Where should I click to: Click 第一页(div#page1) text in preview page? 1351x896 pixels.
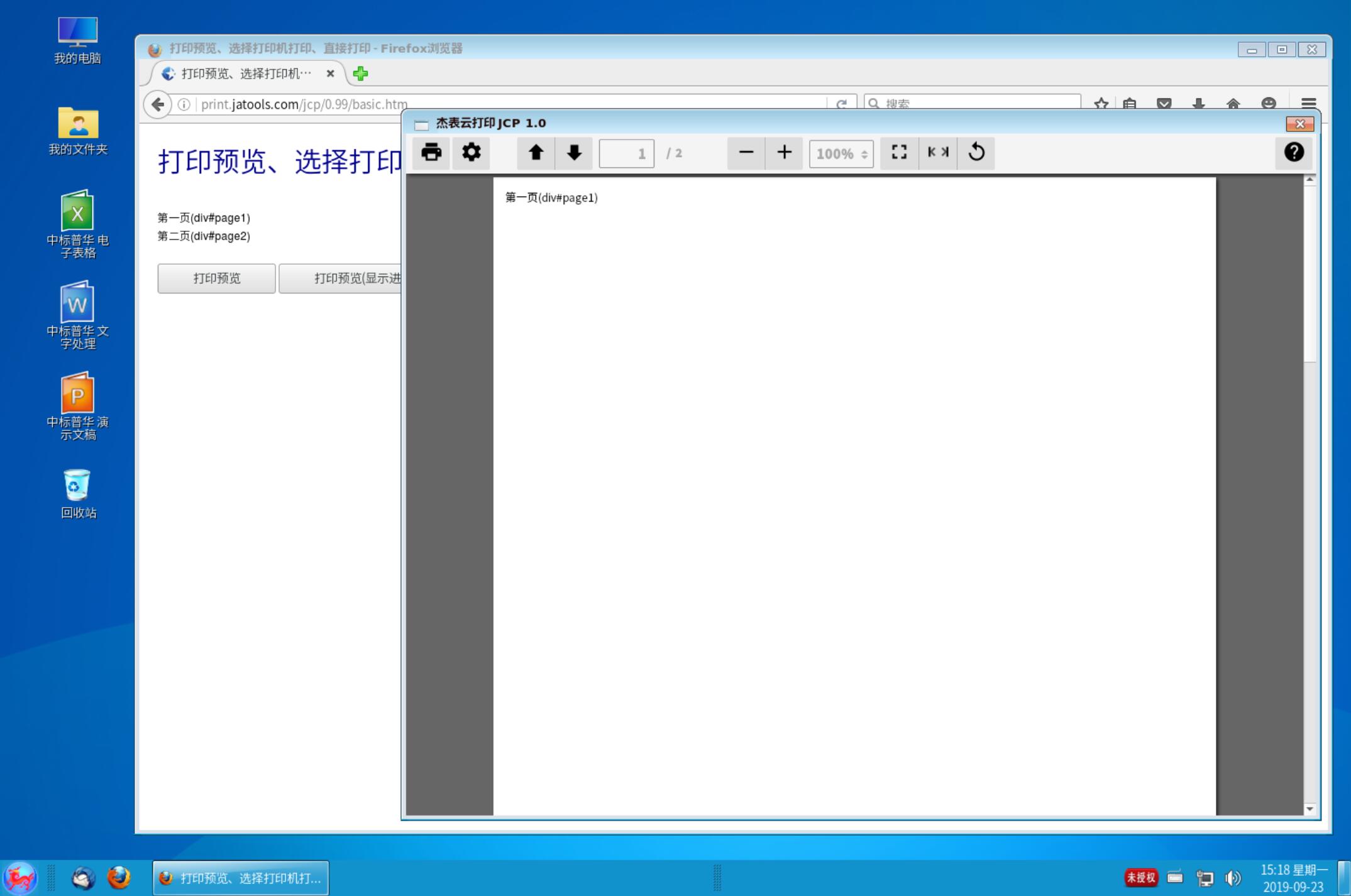point(551,197)
